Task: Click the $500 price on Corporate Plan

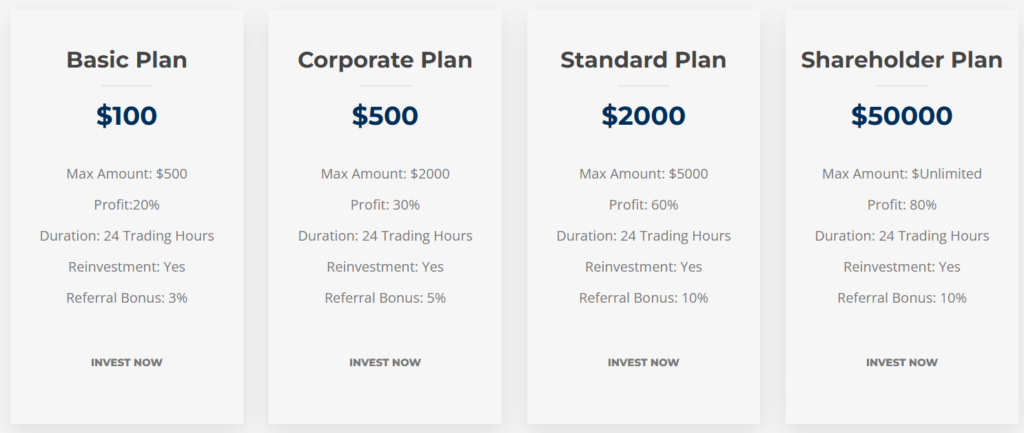Action: point(385,116)
